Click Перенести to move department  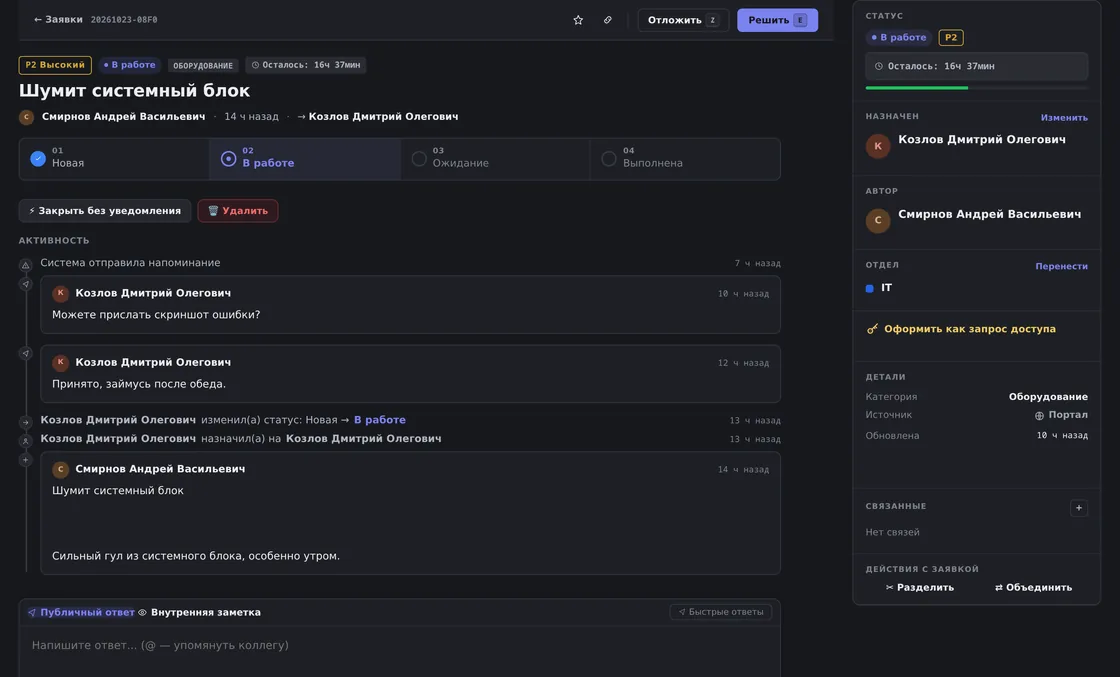1061,266
